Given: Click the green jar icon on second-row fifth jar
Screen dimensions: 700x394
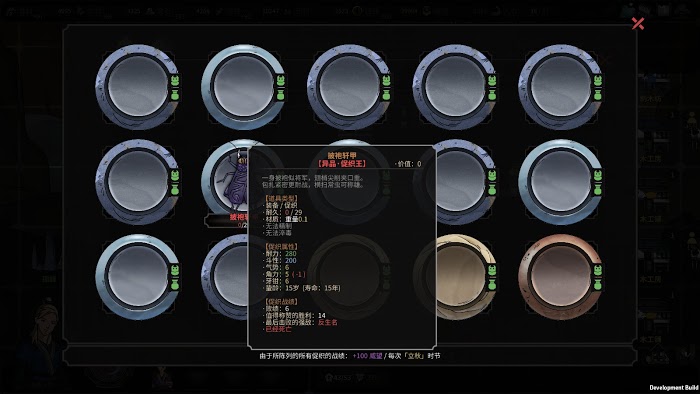Looking at the screenshot, I should (598, 189).
